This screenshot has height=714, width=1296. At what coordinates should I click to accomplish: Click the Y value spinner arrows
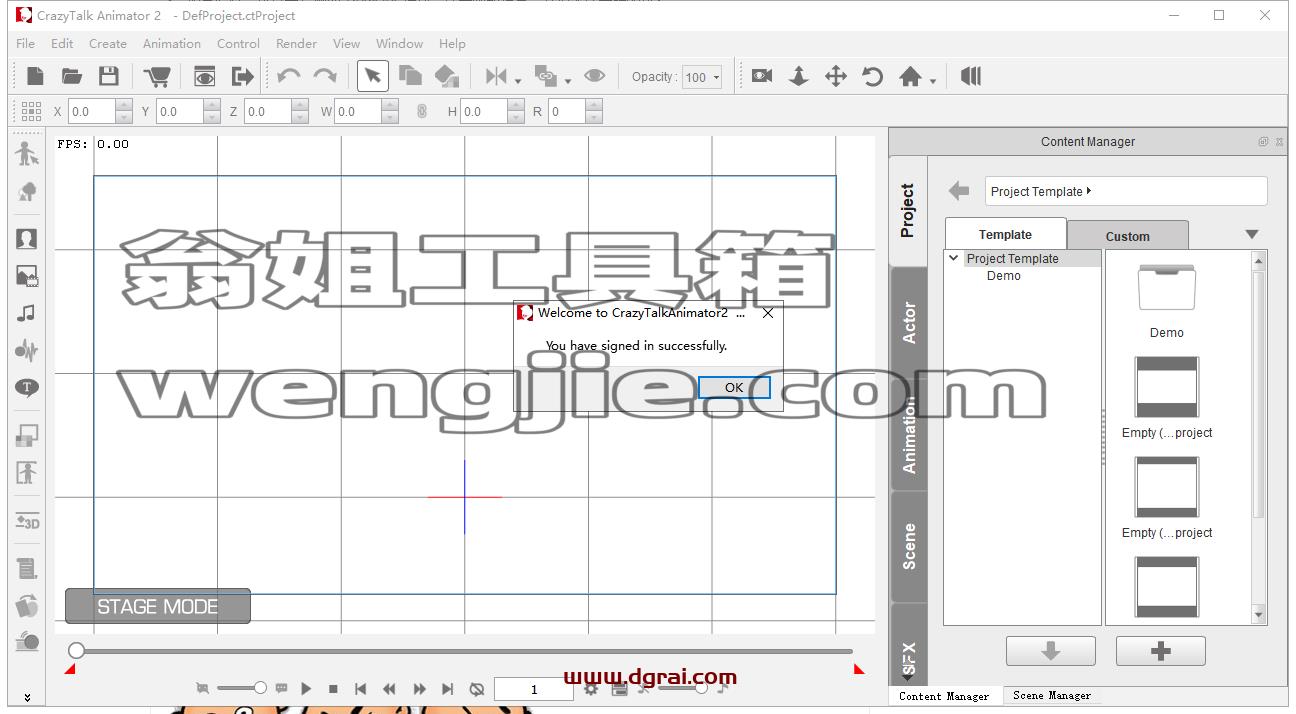(x=212, y=112)
